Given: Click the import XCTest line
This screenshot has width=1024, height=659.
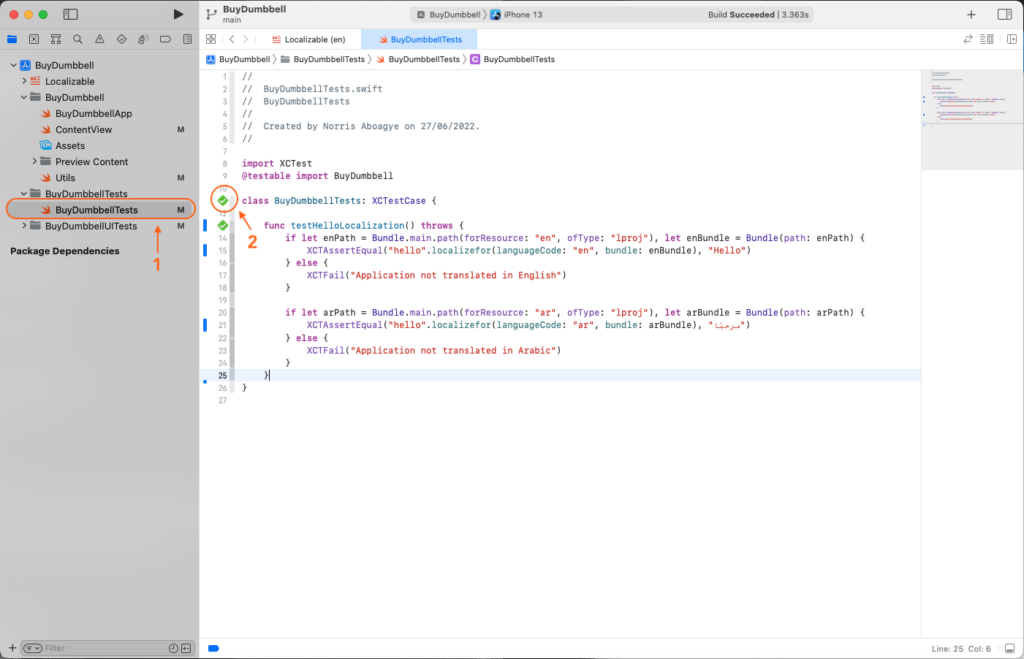Looking at the screenshot, I should (277, 163).
